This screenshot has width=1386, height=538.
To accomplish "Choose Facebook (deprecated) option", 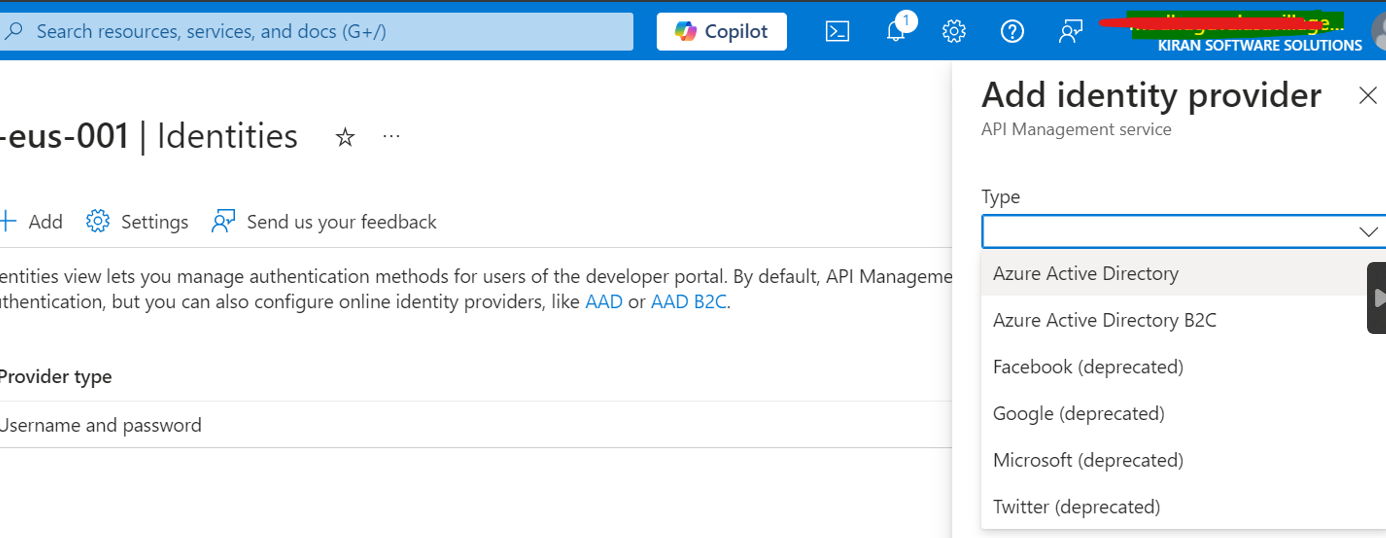I will (x=1183, y=367).
